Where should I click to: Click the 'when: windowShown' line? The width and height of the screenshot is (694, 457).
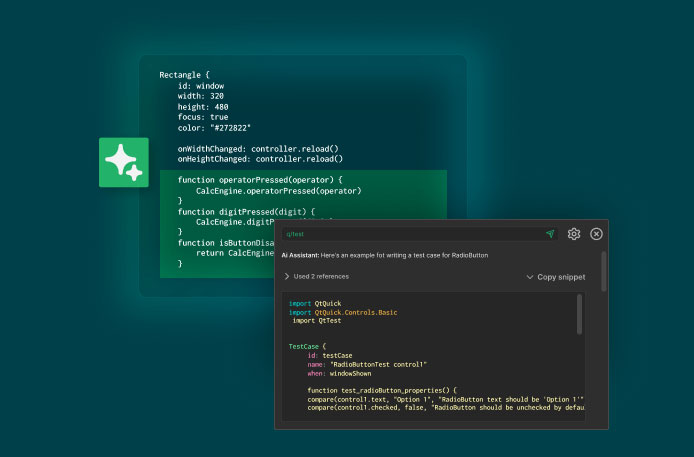339,373
